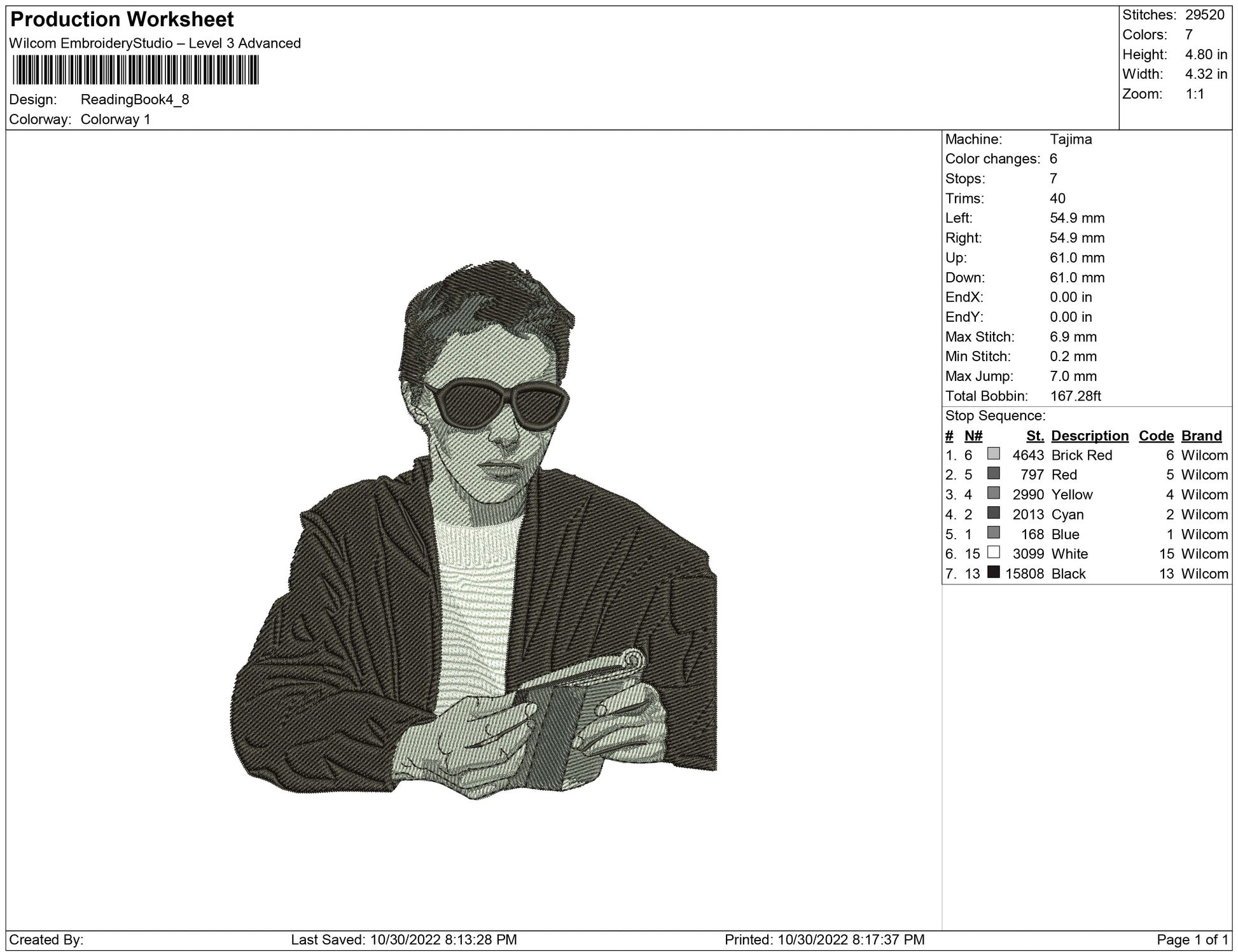Click the barcode under the studio title
The height and width of the screenshot is (952, 1238).
click(x=135, y=70)
